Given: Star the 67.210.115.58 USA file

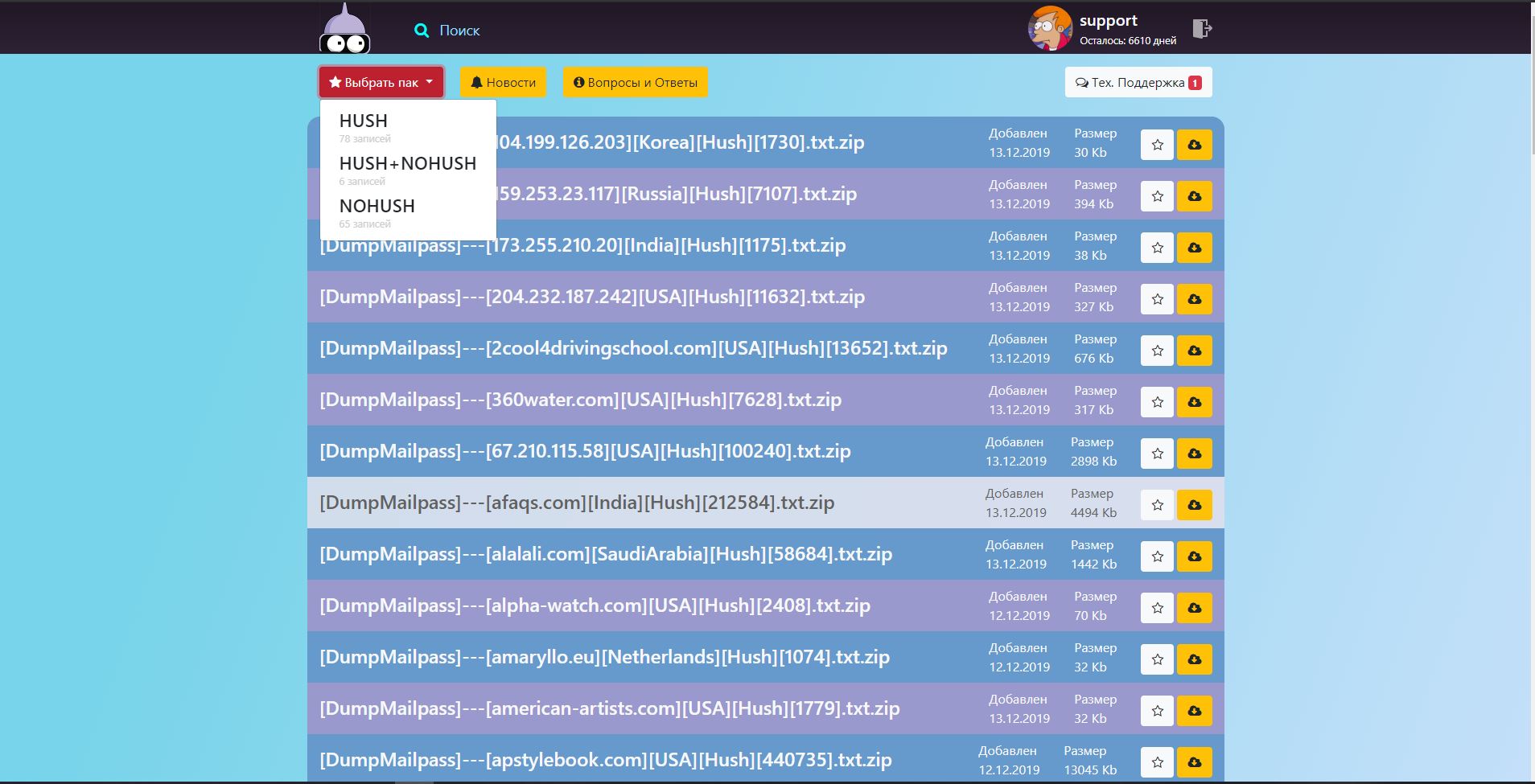Looking at the screenshot, I should coord(1157,454).
